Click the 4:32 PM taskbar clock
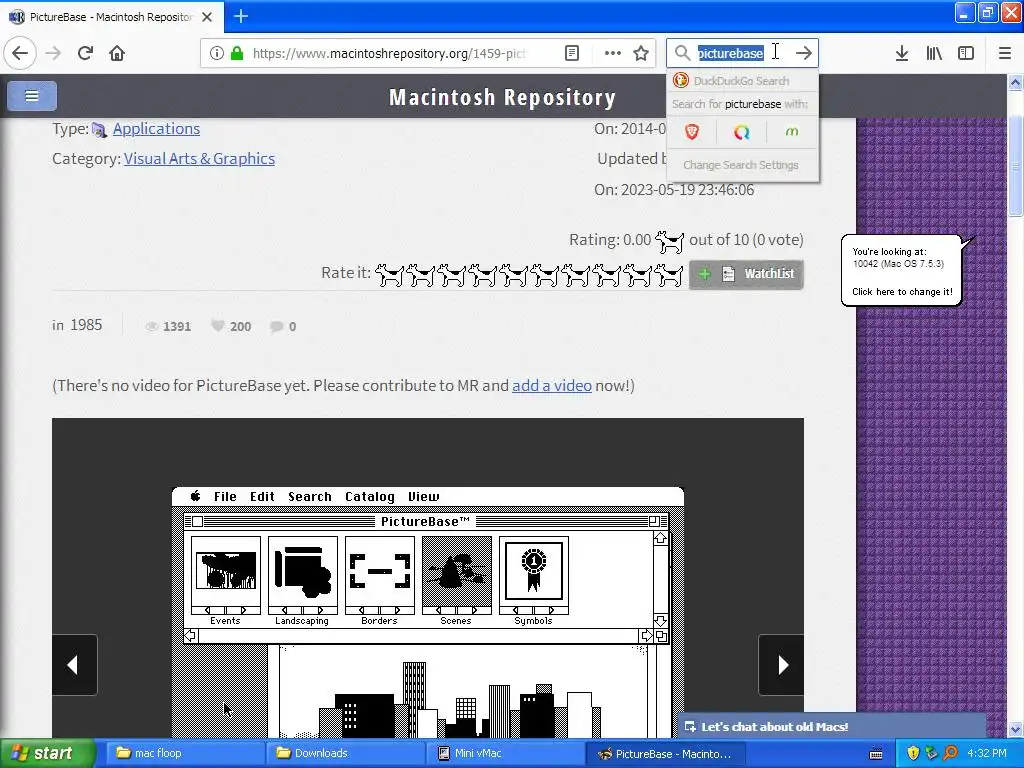Screen dimensions: 1024x768 pyautogui.click(x=987, y=753)
